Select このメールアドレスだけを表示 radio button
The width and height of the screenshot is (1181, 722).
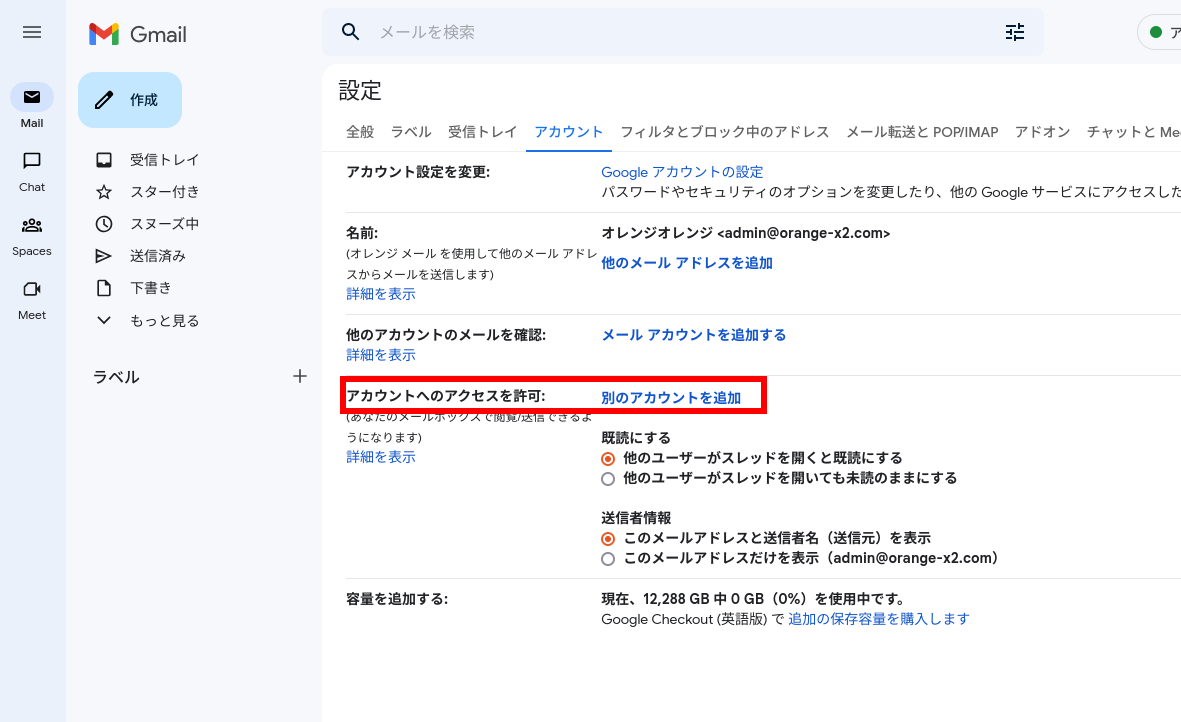pyautogui.click(x=608, y=558)
